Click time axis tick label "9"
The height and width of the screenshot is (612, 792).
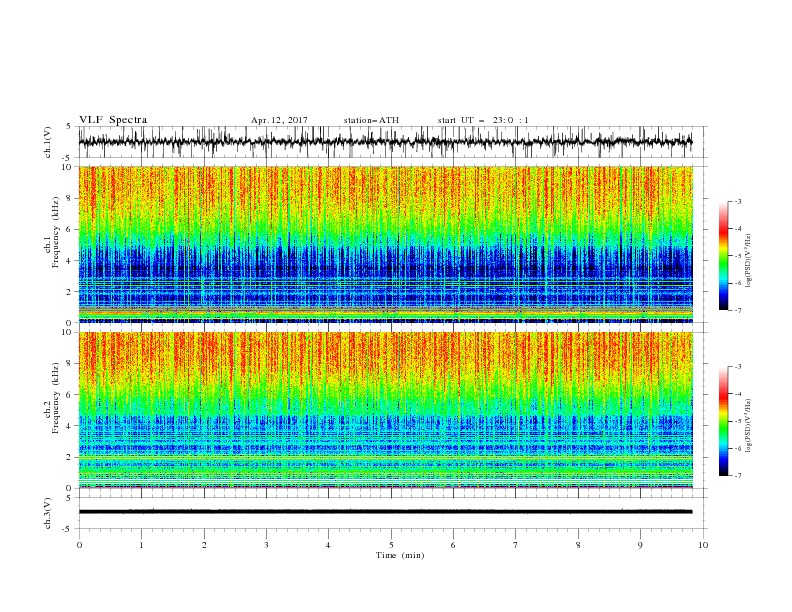coord(640,545)
